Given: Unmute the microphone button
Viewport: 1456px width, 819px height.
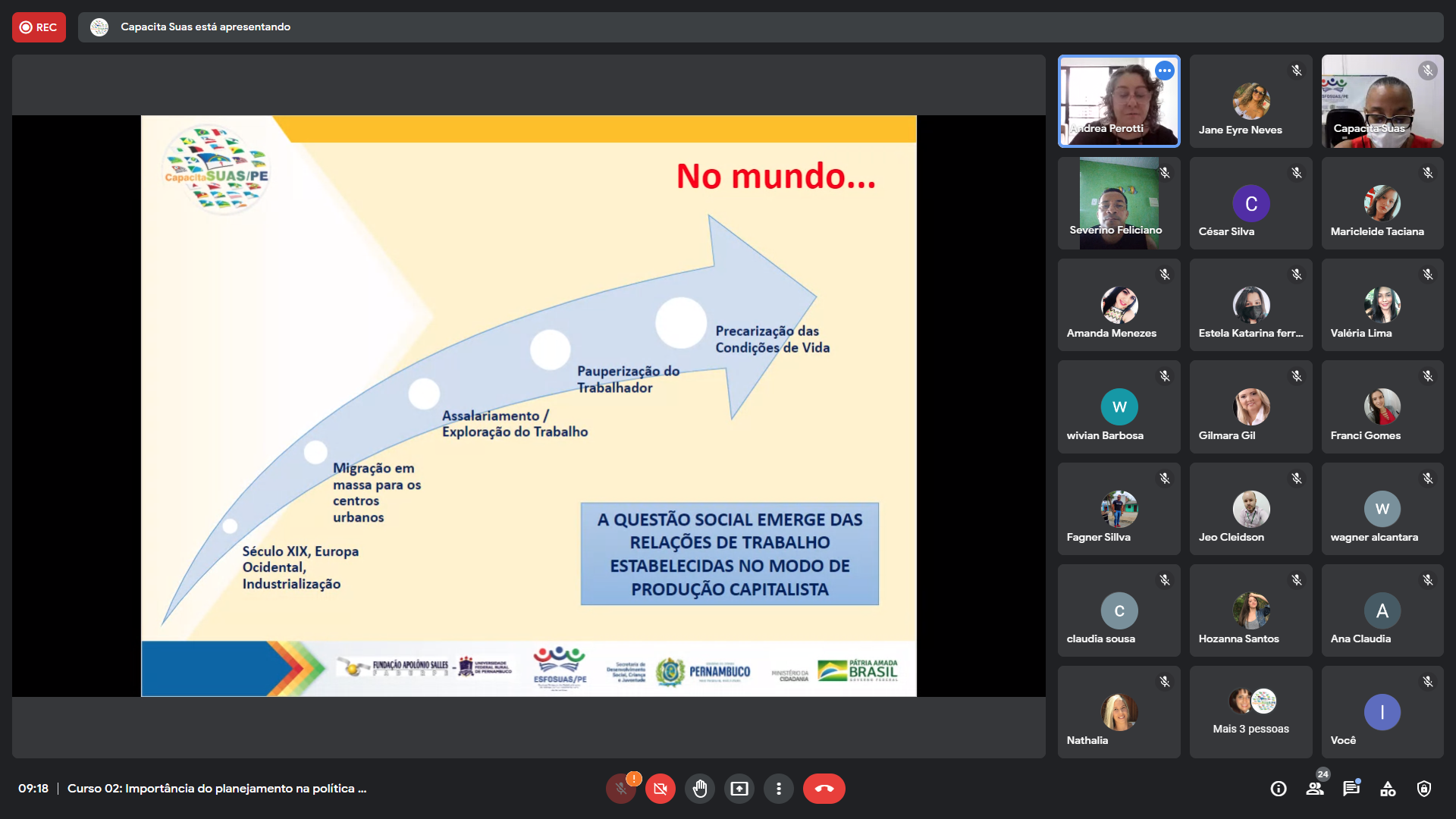Looking at the screenshot, I should [x=621, y=789].
